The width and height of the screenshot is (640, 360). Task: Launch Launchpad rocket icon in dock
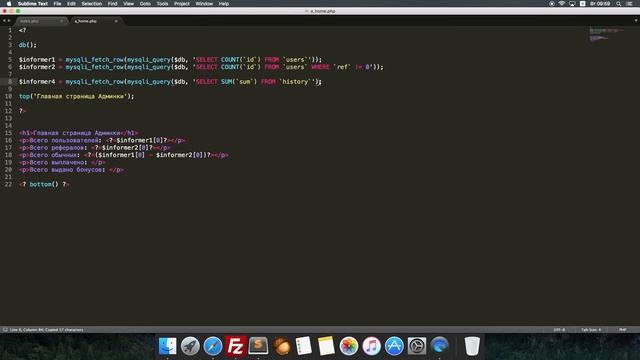(x=190, y=346)
